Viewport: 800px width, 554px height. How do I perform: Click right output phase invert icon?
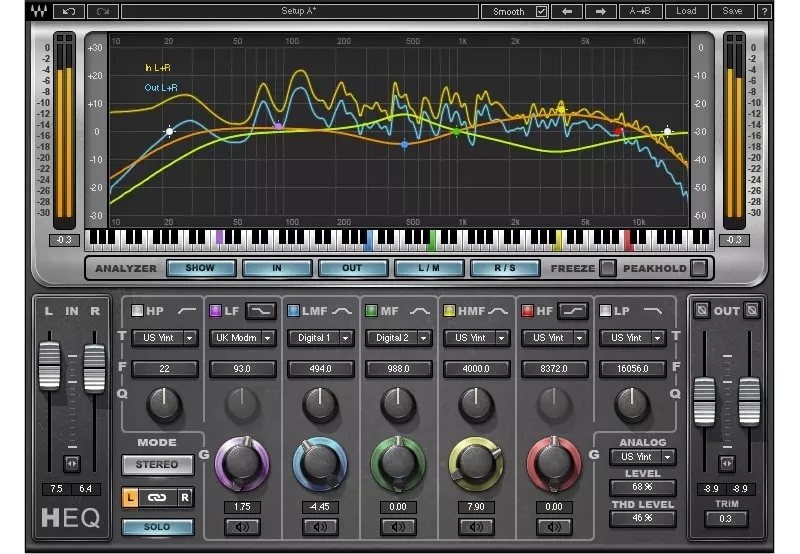point(752,310)
